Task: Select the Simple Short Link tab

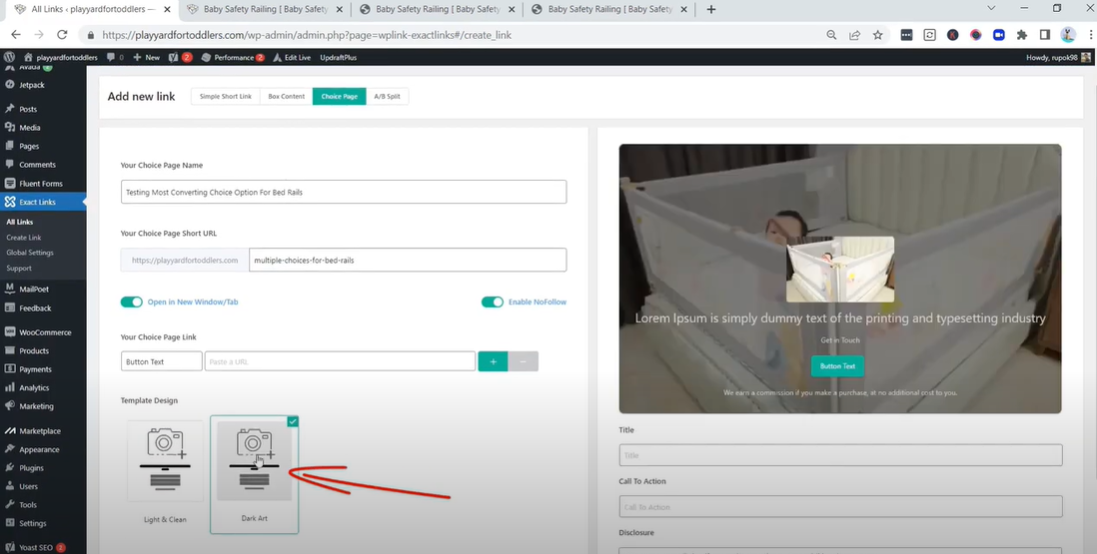Action: point(225,97)
